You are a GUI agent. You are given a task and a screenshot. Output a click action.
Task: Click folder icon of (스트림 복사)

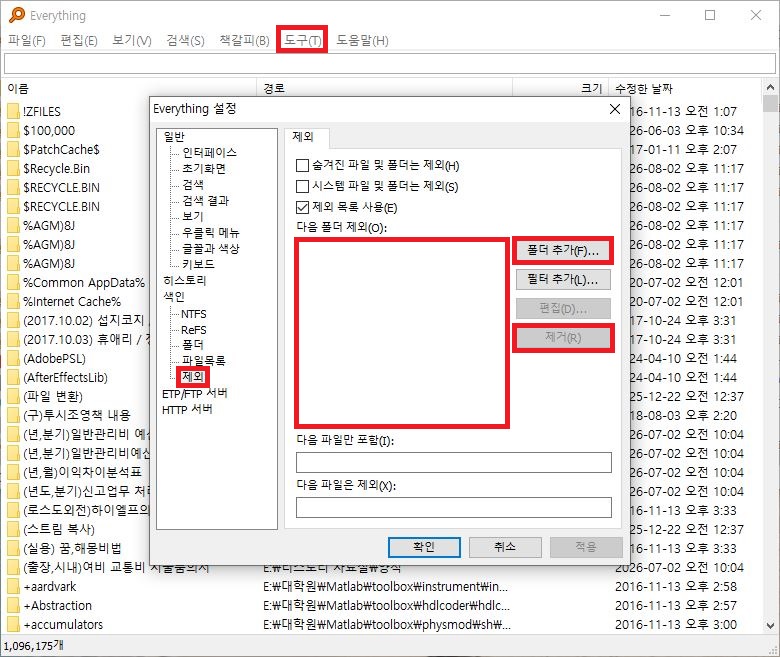13,529
